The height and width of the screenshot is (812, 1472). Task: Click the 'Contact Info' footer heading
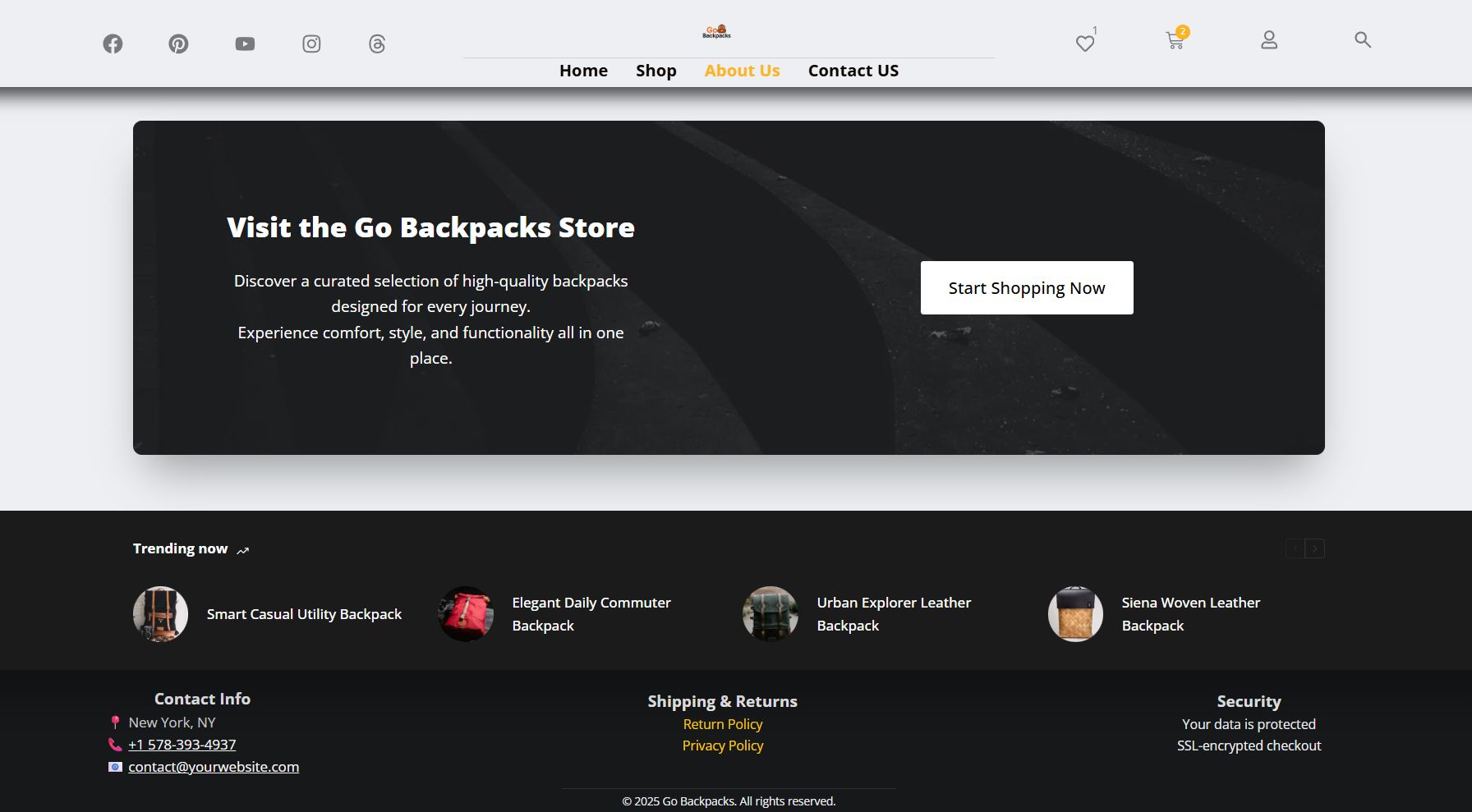tap(202, 699)
